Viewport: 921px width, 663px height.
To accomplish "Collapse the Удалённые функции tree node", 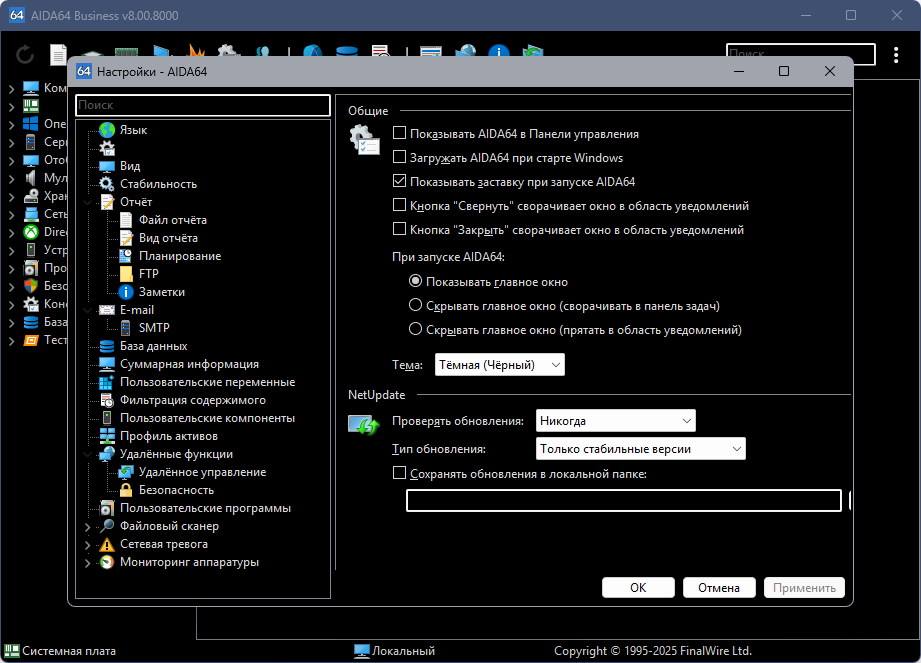I will (88, 454).
